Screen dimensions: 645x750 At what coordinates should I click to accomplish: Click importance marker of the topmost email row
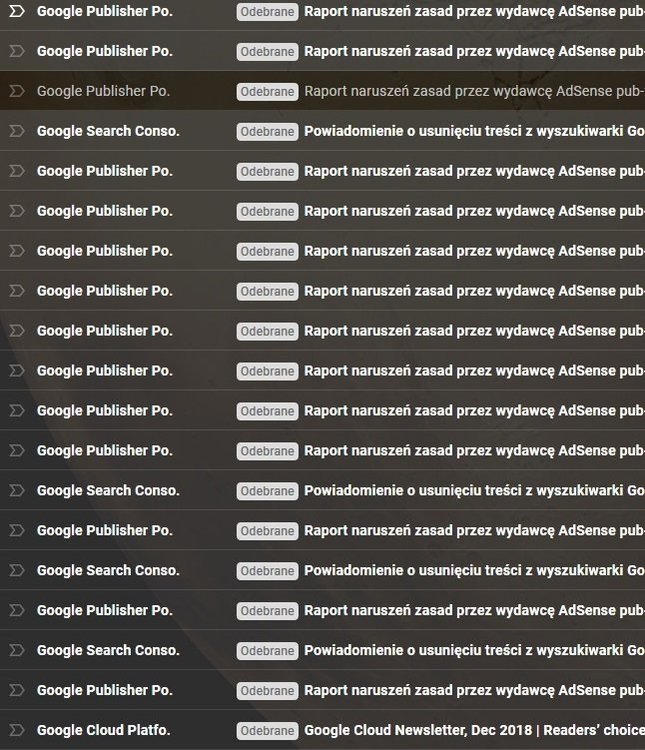[16, 11]
